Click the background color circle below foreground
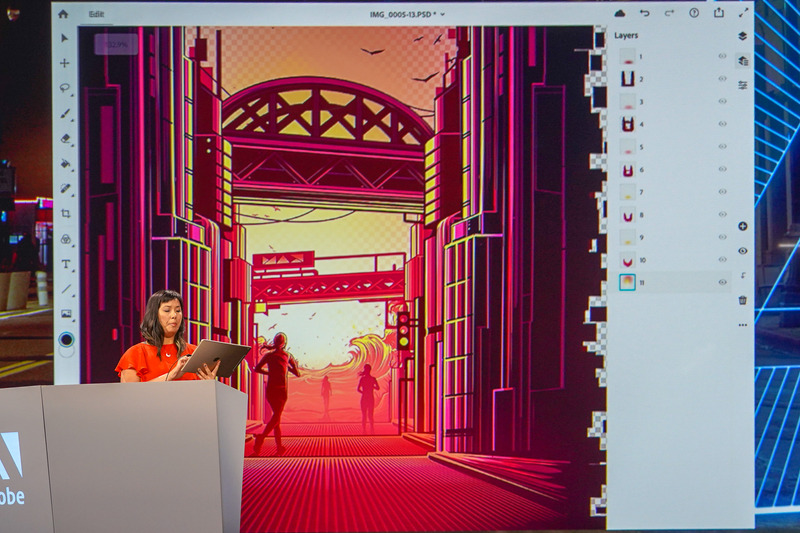The width and height of the screenshot is (800, 533). 67,351
